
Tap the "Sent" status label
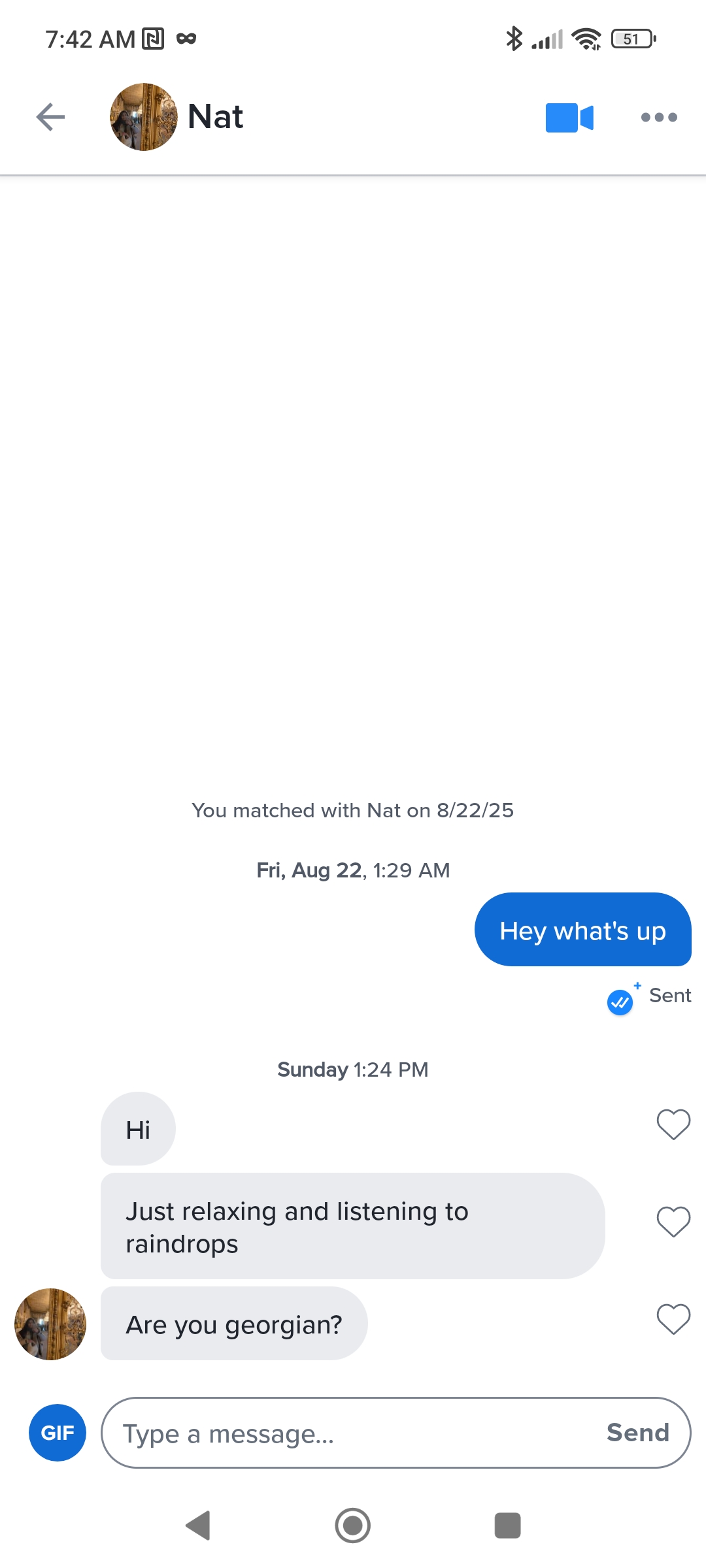click(670, 995)
